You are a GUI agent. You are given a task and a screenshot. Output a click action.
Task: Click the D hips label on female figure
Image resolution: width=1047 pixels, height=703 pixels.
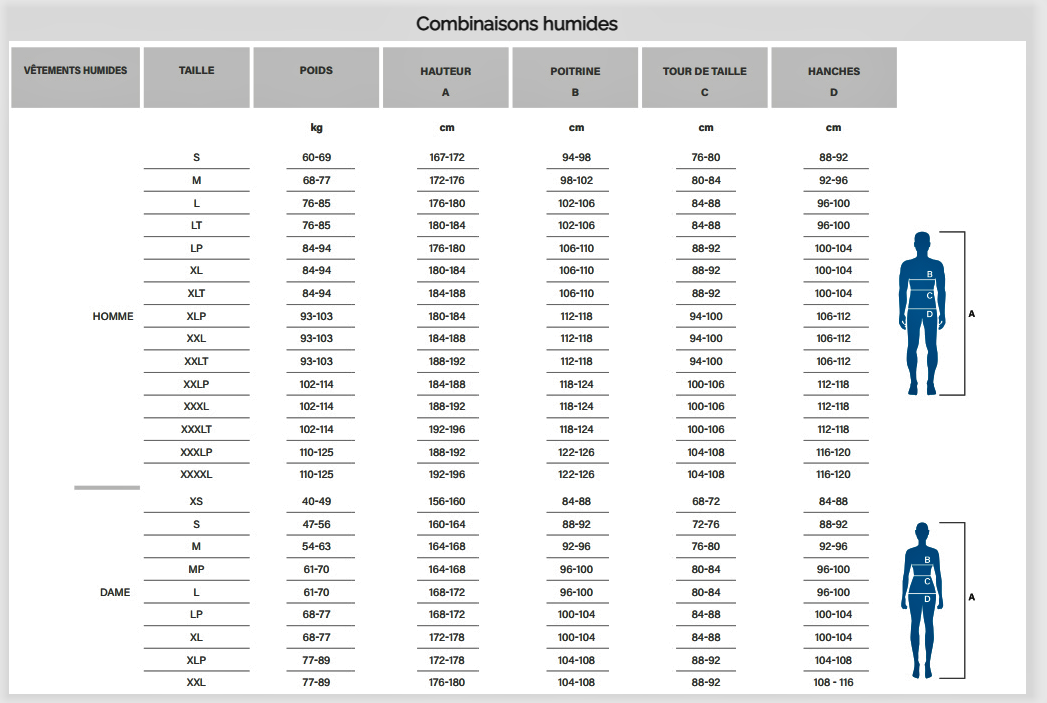point(927,599)
